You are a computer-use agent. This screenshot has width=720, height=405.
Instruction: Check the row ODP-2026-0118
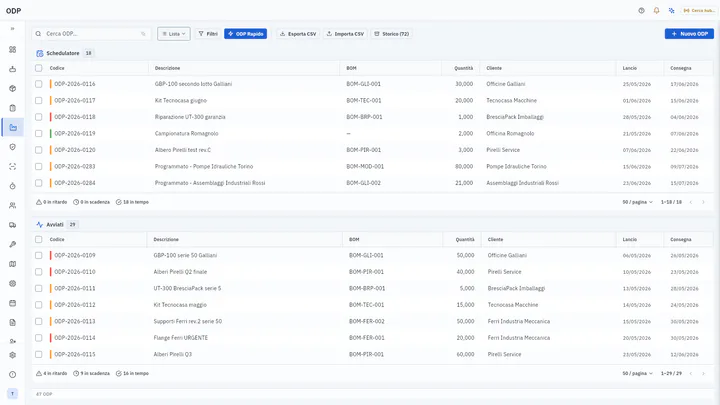(39, 117)
